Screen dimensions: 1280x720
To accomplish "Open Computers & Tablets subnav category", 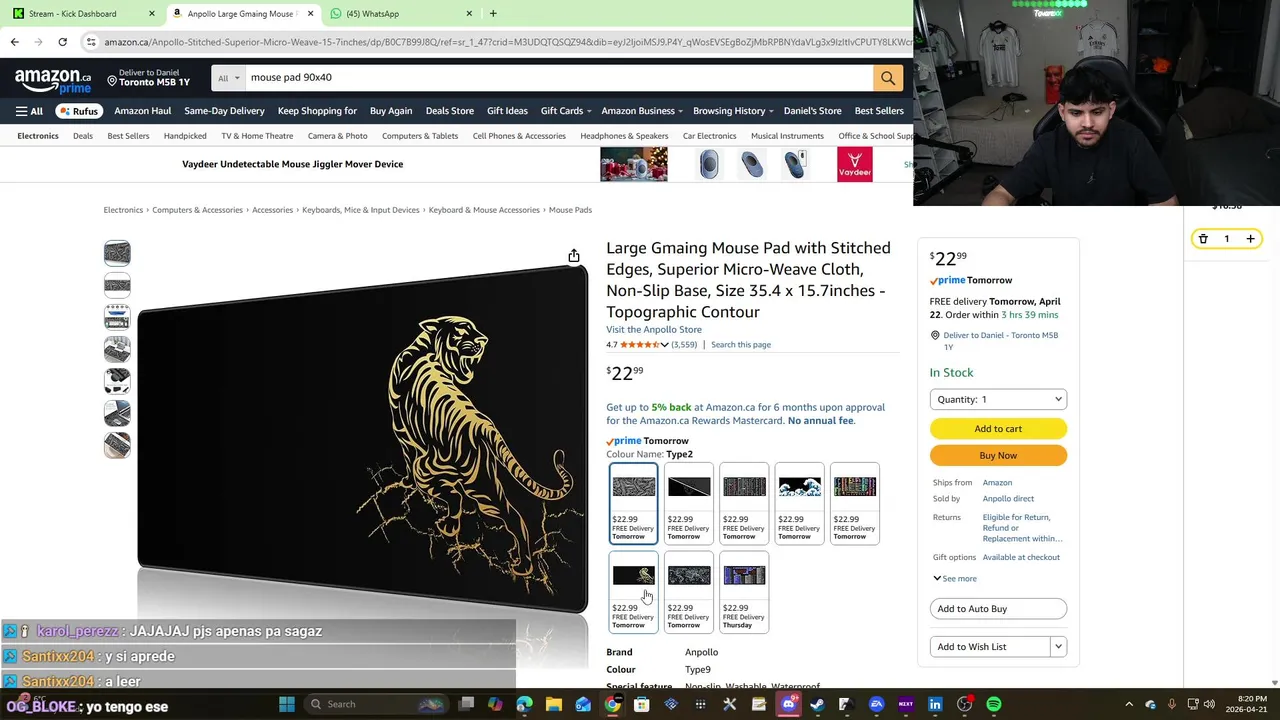I will pos(420,136).
